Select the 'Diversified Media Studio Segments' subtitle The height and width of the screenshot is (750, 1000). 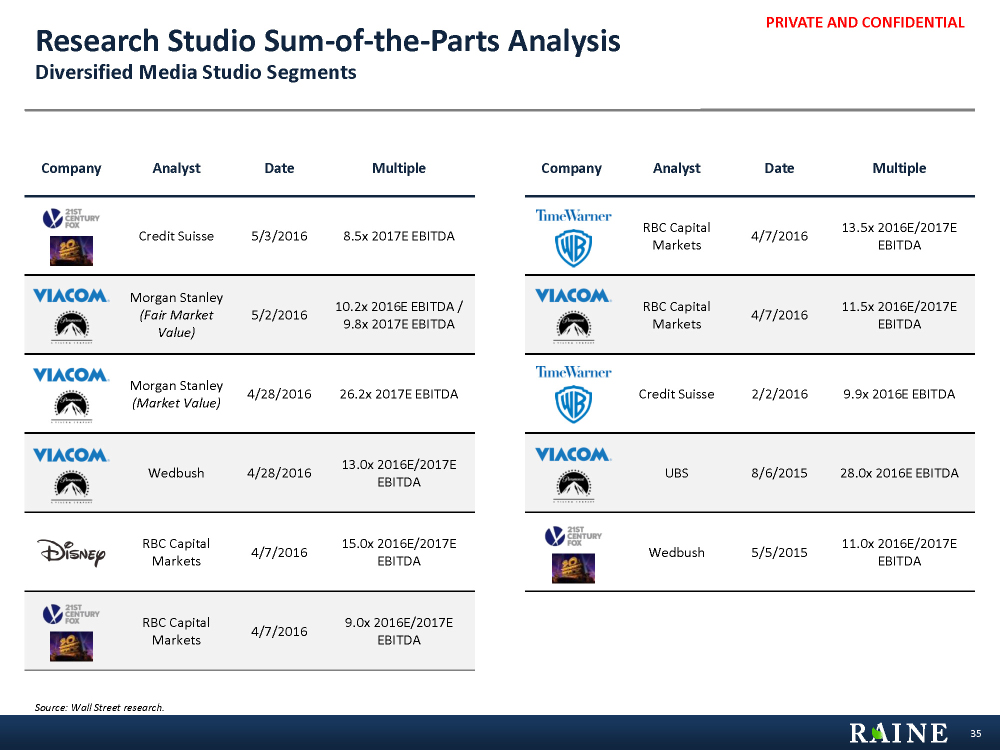point(196,73)
